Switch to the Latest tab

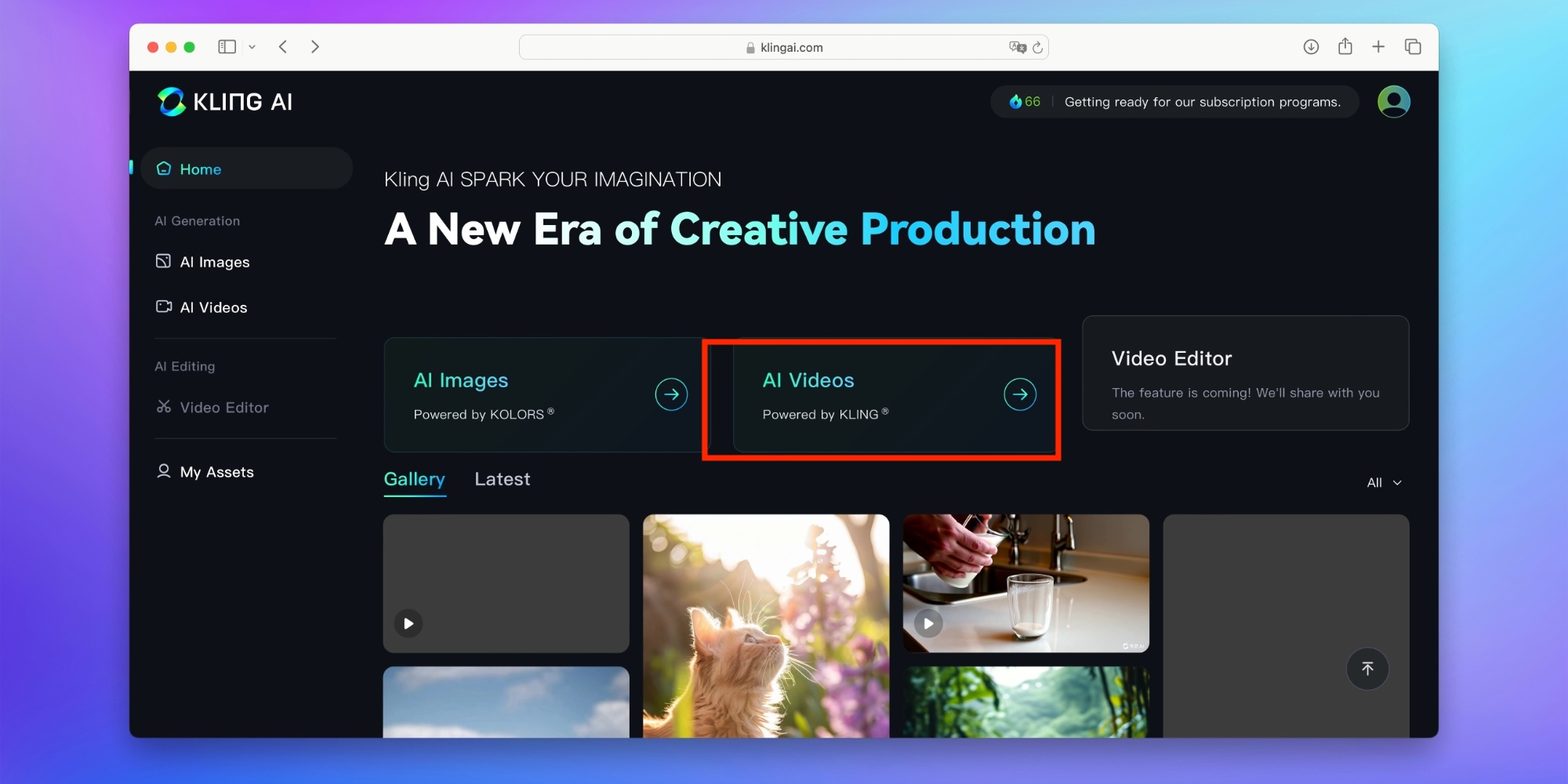[x=503, y=479]
